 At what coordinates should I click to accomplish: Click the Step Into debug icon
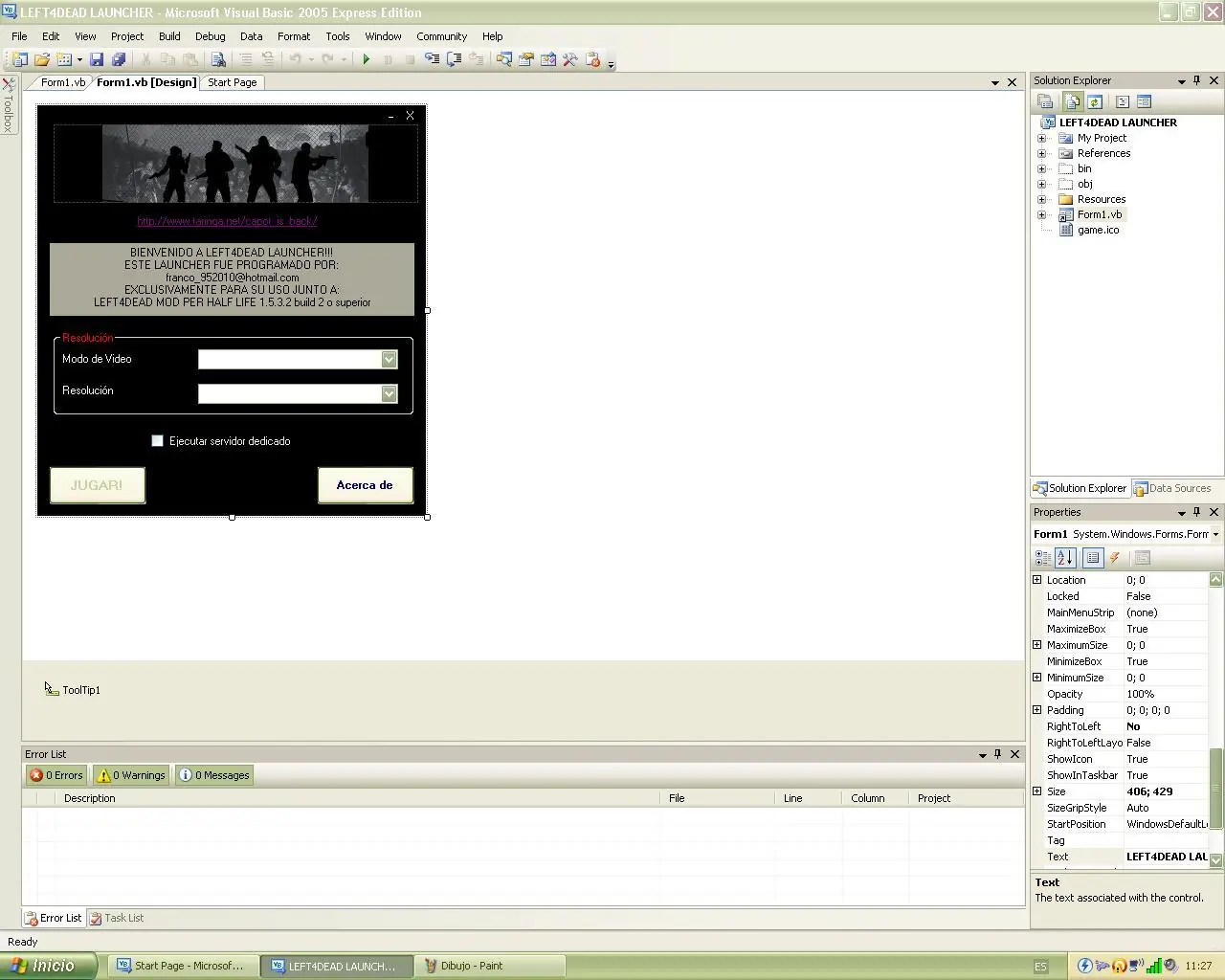pyautogui.click(x=433, y=59)
